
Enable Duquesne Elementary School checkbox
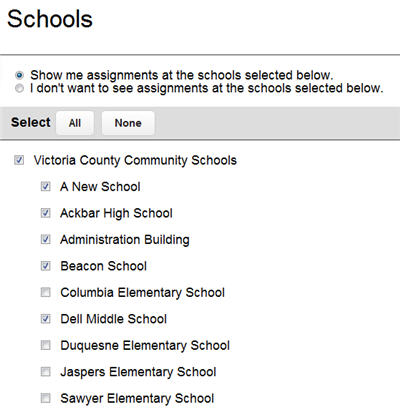(x=46, y=345)
